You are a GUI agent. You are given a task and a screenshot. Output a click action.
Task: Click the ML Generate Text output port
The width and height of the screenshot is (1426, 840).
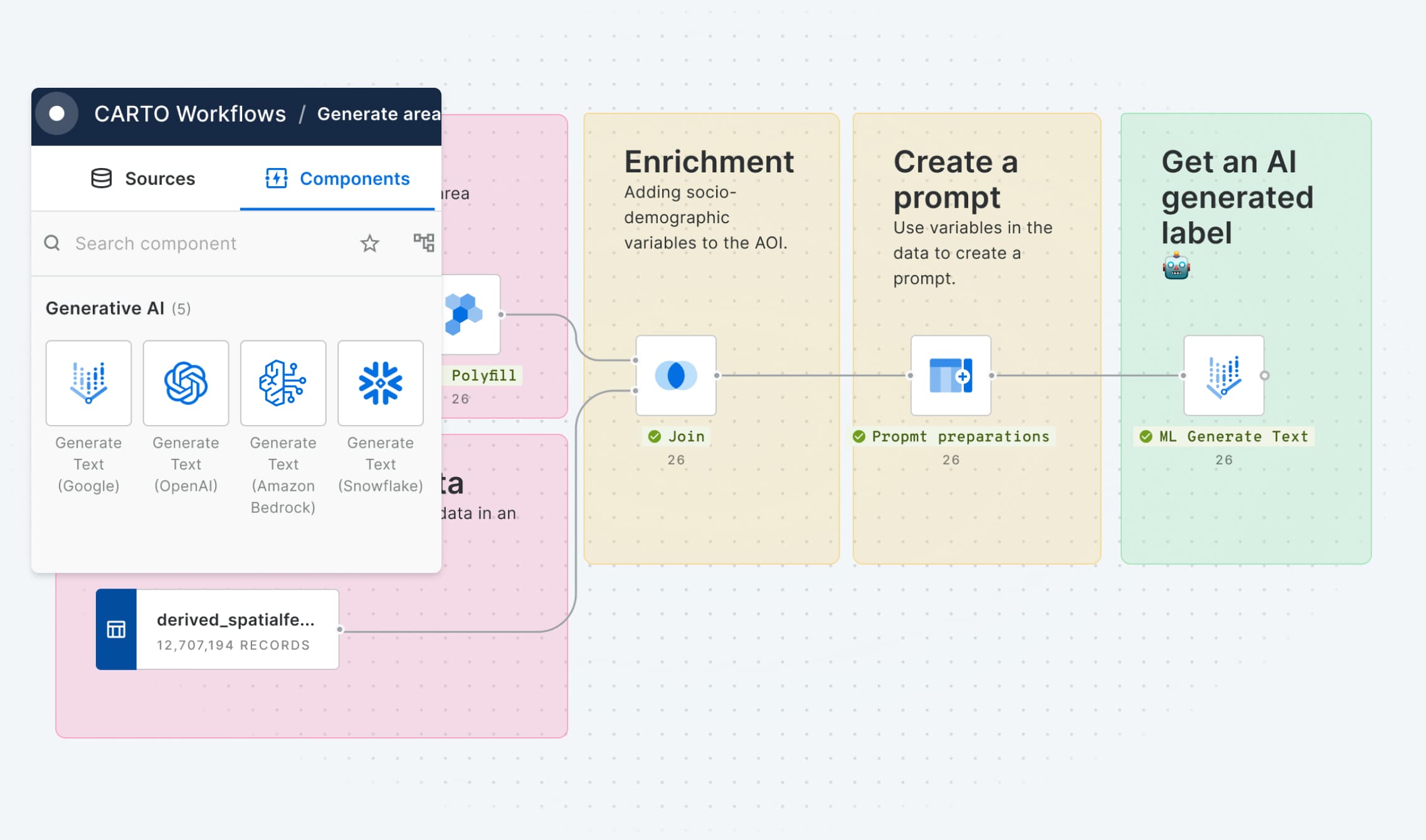click(x=1265, y=375)
